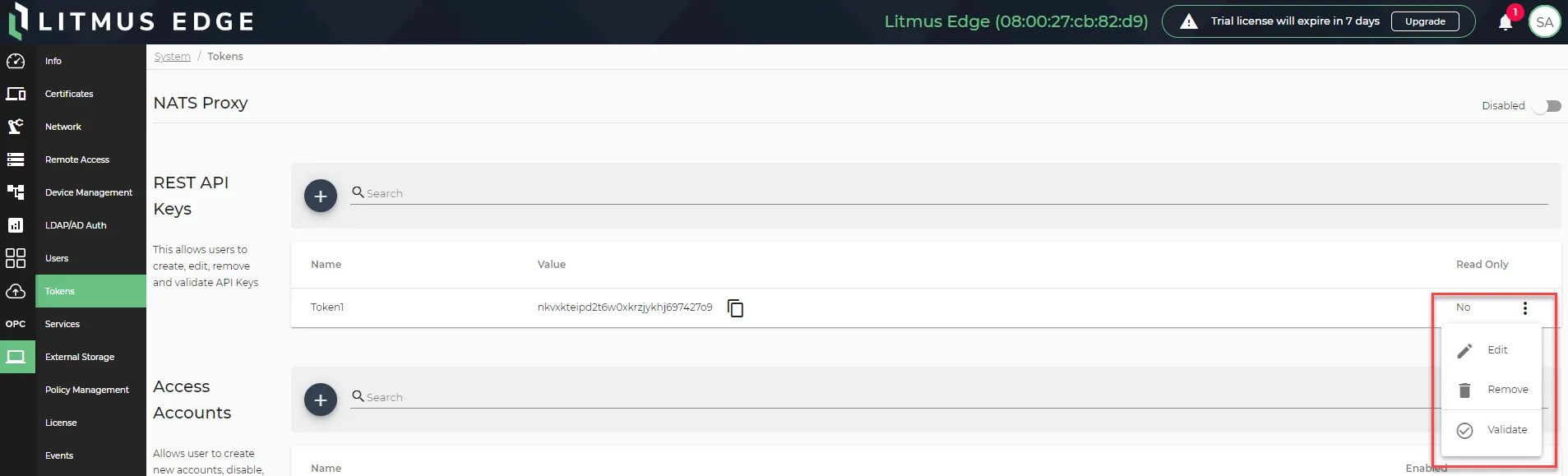Open the DeviceHub devices icon in sidebar

click(16, 94)
